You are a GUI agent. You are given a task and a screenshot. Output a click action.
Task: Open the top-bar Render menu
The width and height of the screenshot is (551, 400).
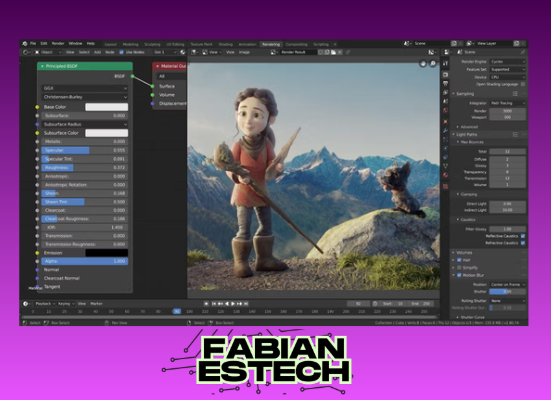pyautogui.click(x=58, y=44)
